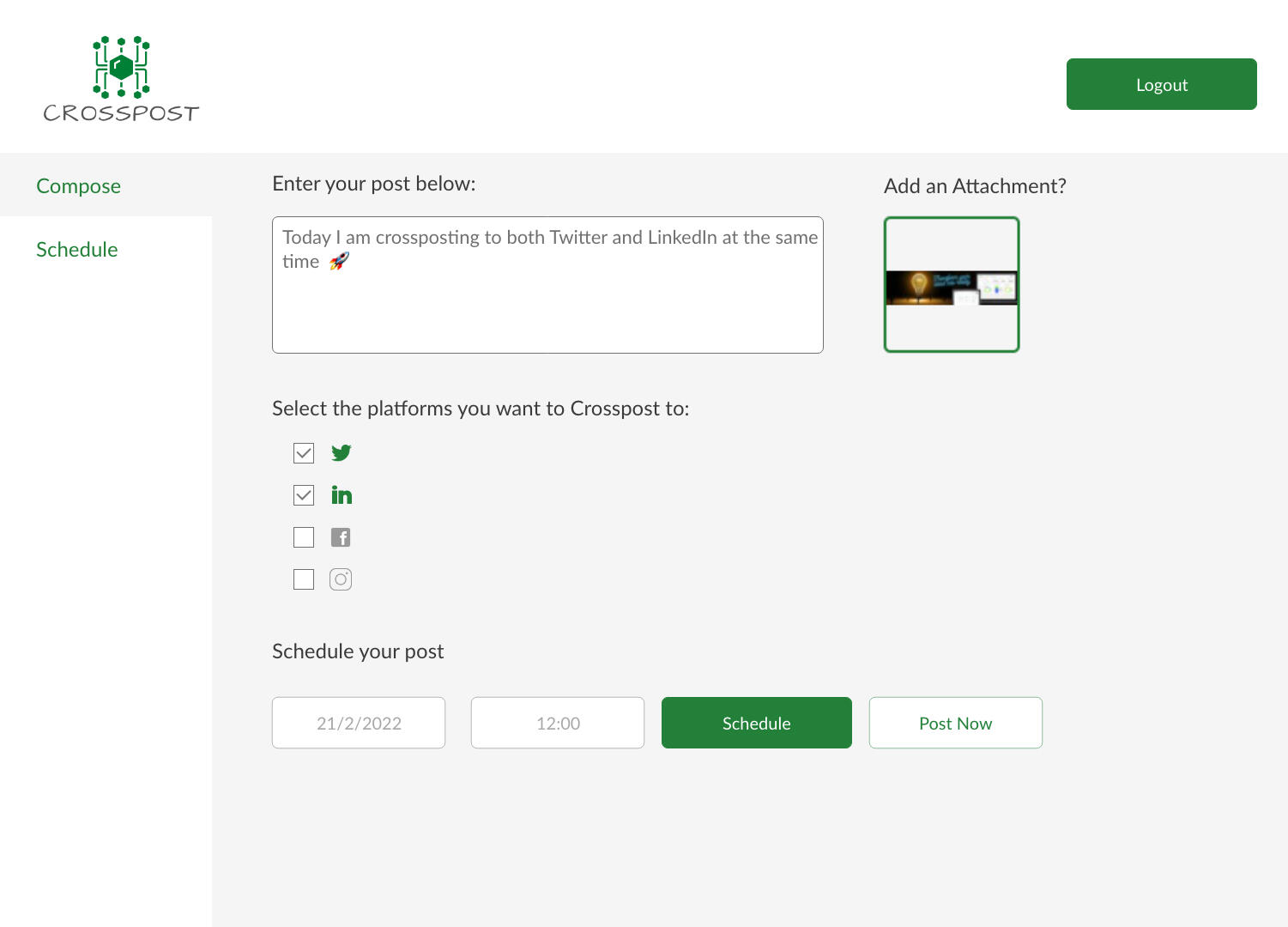Tick the Instagram platform checkbox
The width and height of the screenshot is (1288, 927).
(304, 579)
